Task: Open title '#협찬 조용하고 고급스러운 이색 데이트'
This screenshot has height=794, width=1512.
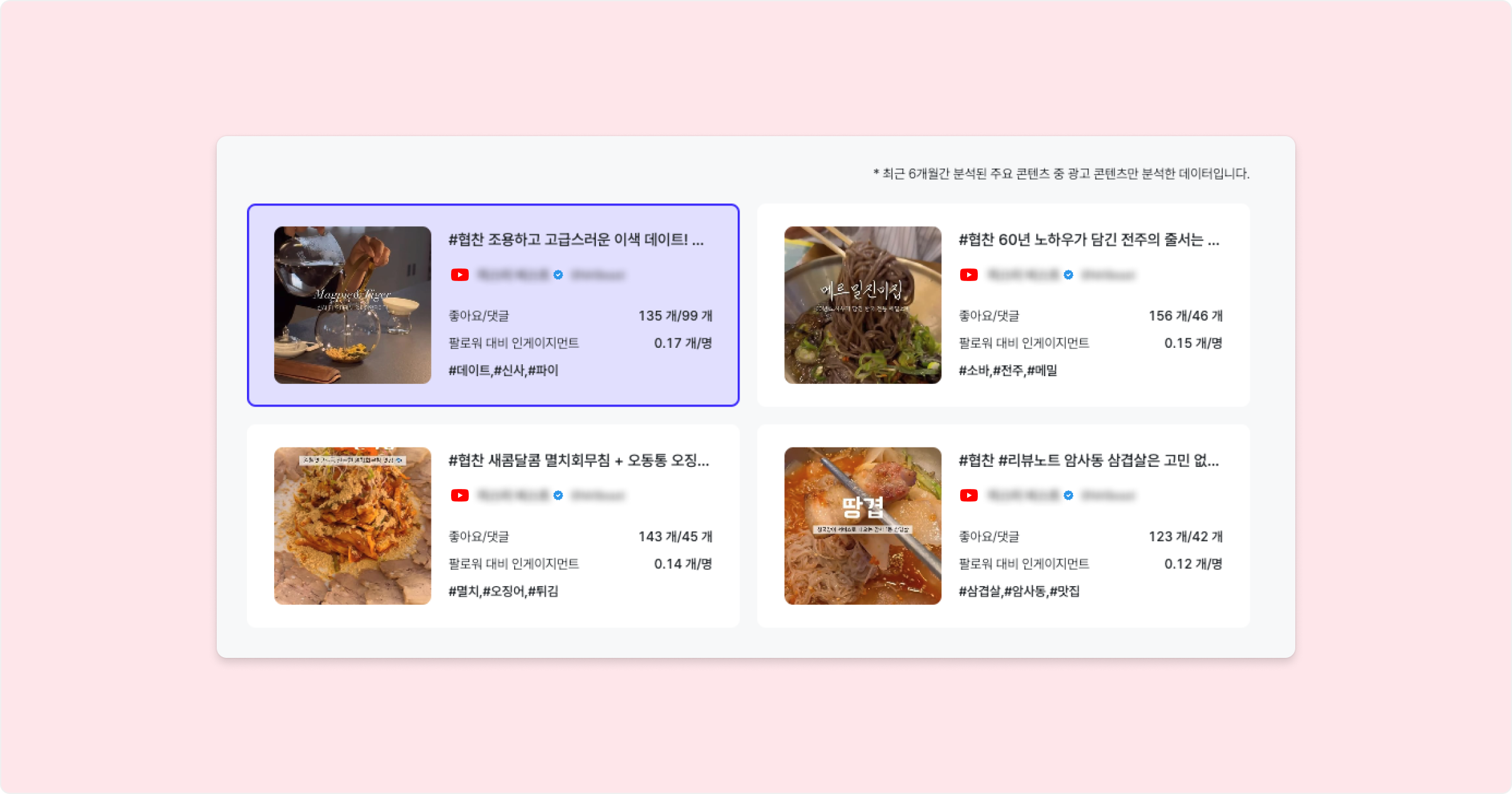Action: click(x=575, y=239)
